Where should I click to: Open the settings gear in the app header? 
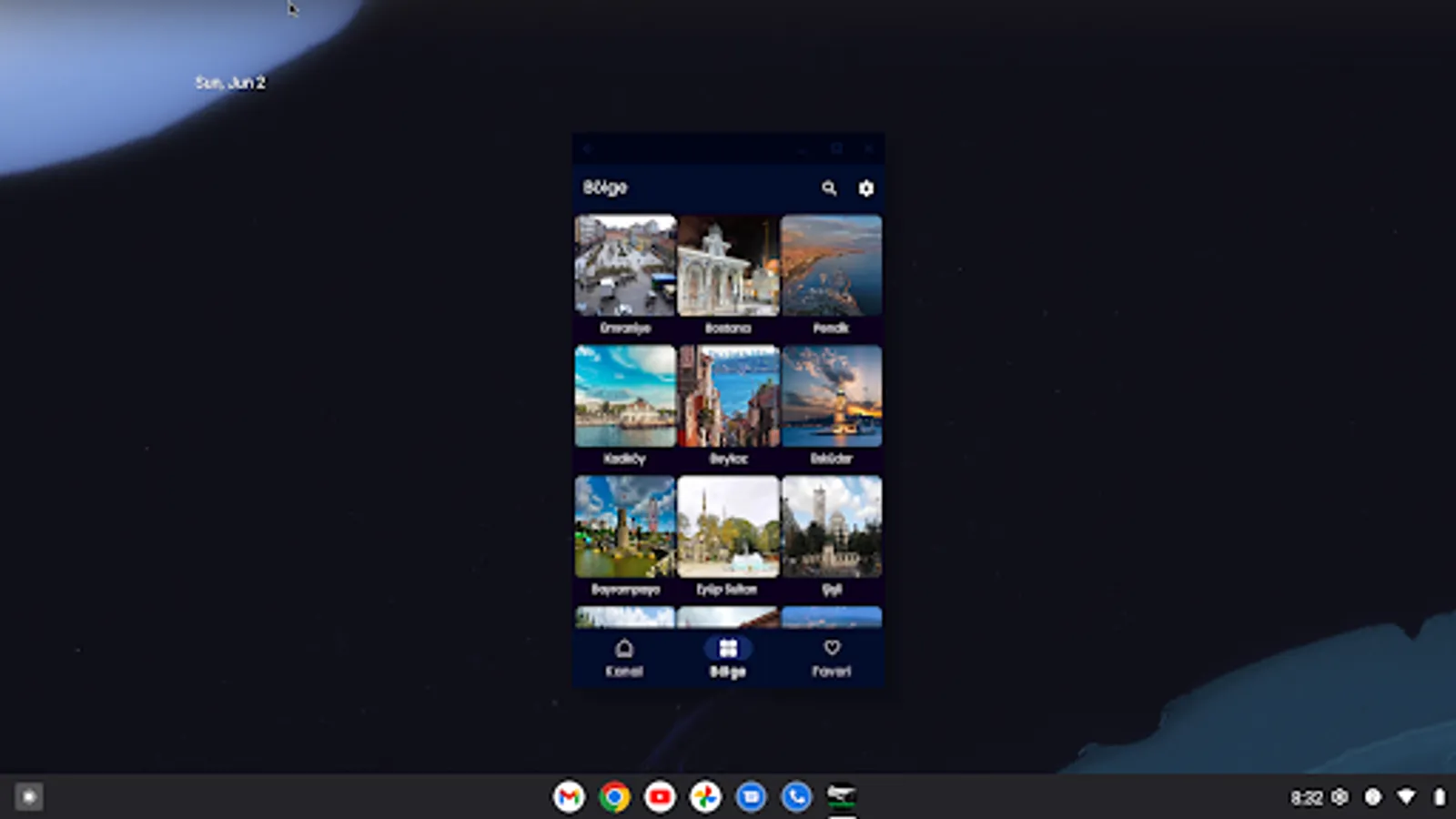pos(865,188)
